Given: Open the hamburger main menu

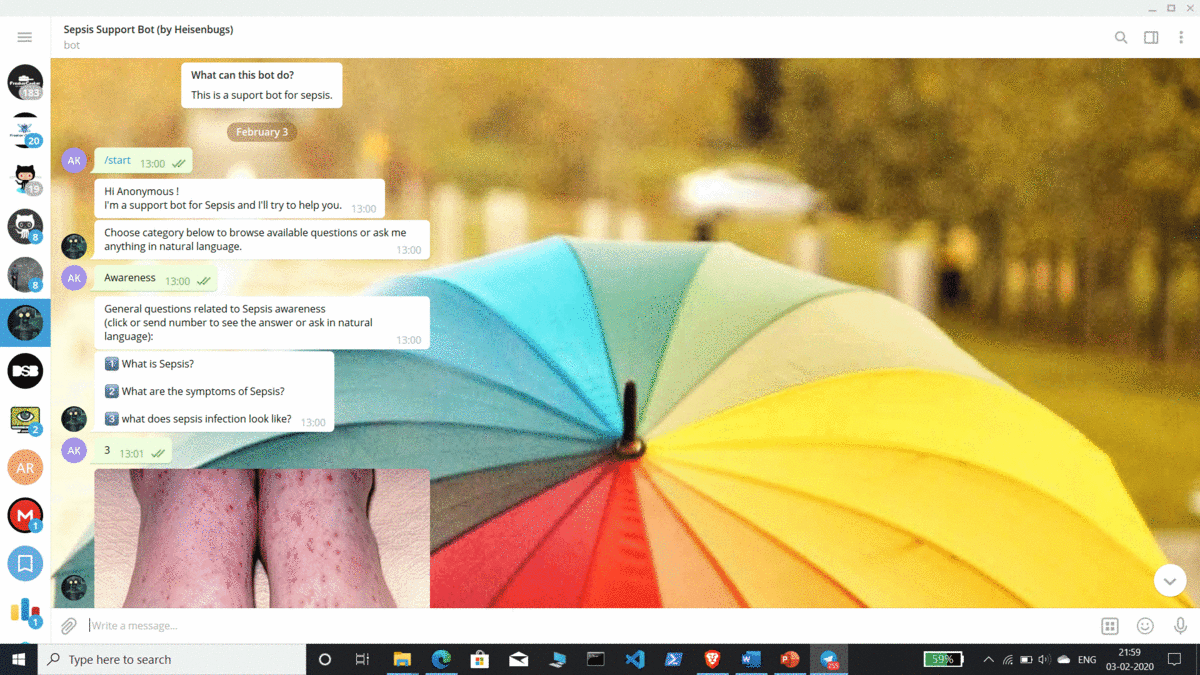Looking at the screenshot, I should coord(25,37).
